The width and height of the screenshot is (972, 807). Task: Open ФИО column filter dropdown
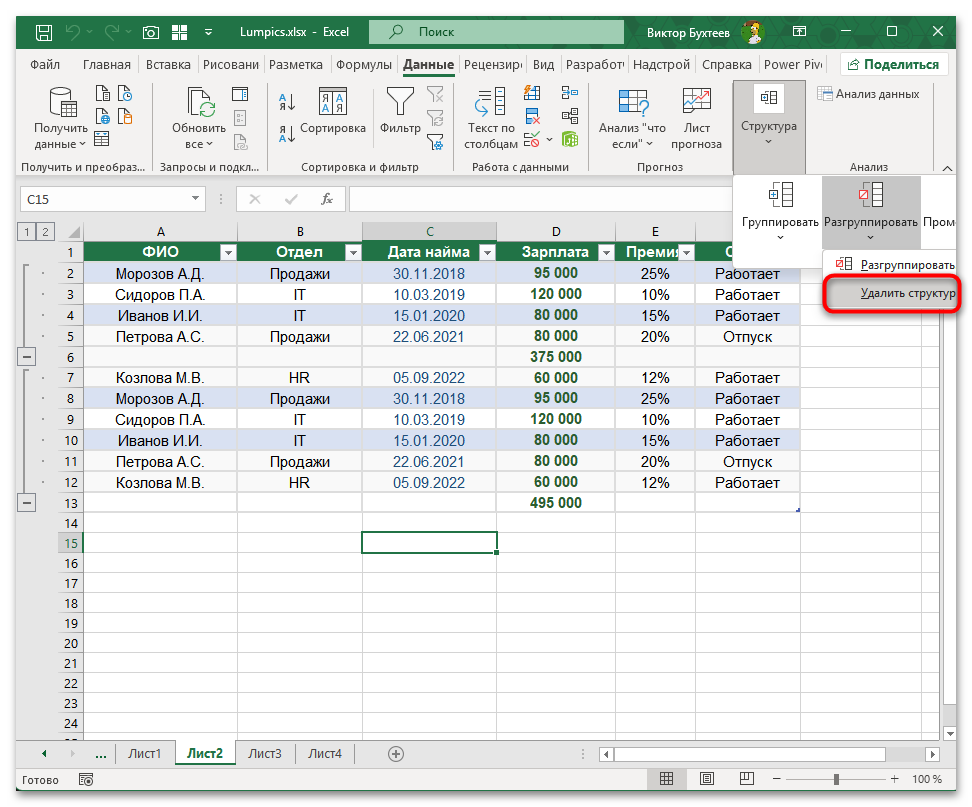228,252
